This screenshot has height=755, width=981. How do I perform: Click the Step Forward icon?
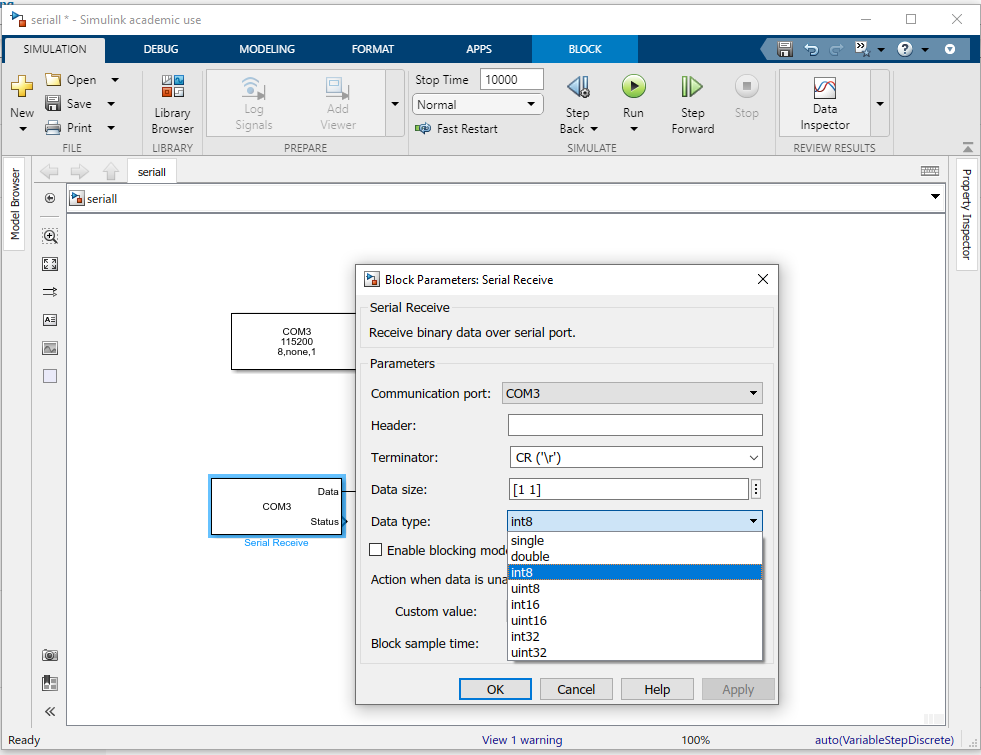point(692,87)
